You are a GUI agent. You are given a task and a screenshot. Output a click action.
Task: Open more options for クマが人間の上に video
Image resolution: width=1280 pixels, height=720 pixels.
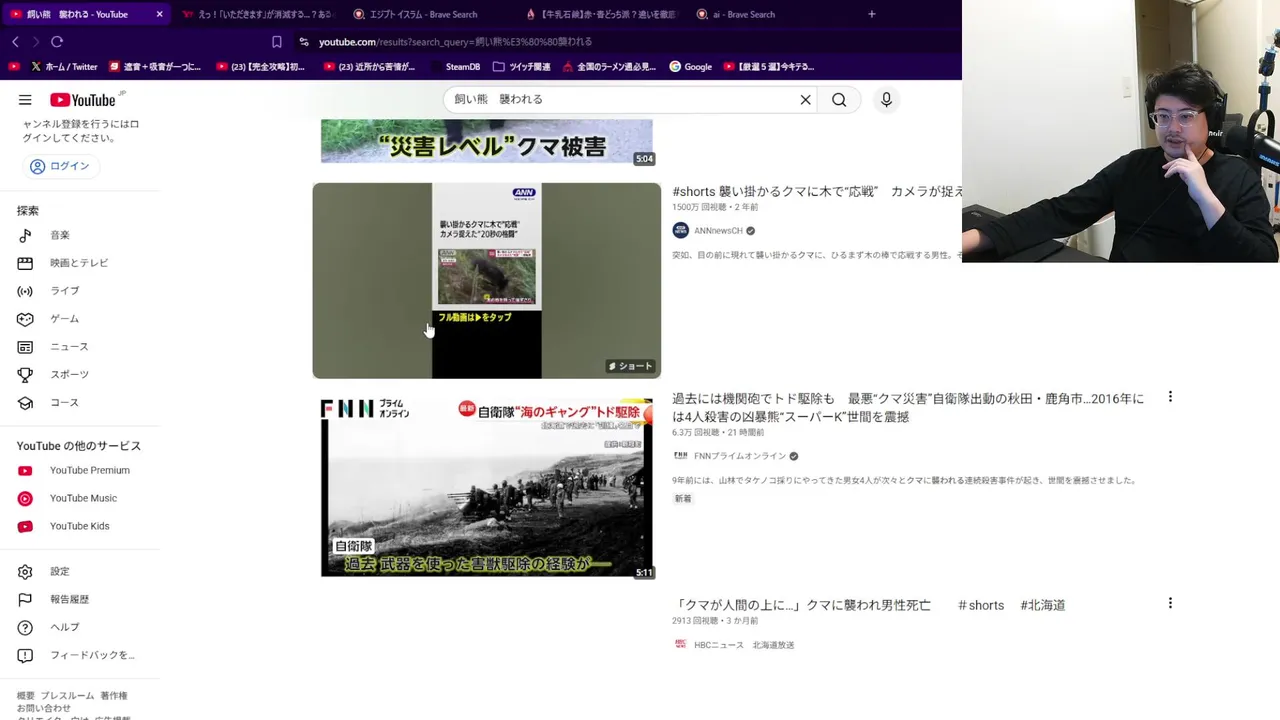[x=1170, y=604]
